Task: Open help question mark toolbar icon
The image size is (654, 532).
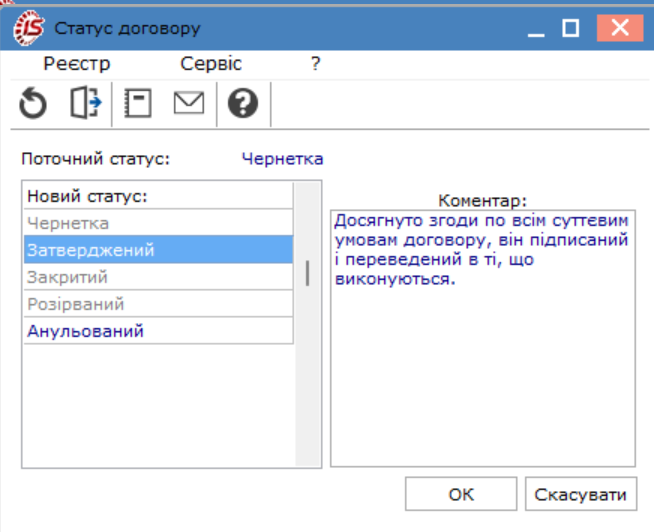Action: click(243, 103)
